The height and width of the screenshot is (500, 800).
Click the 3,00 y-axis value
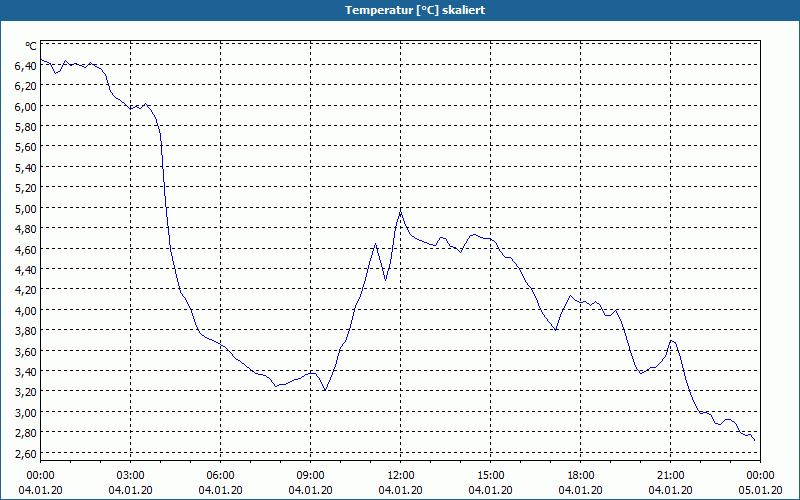[26, 412]
